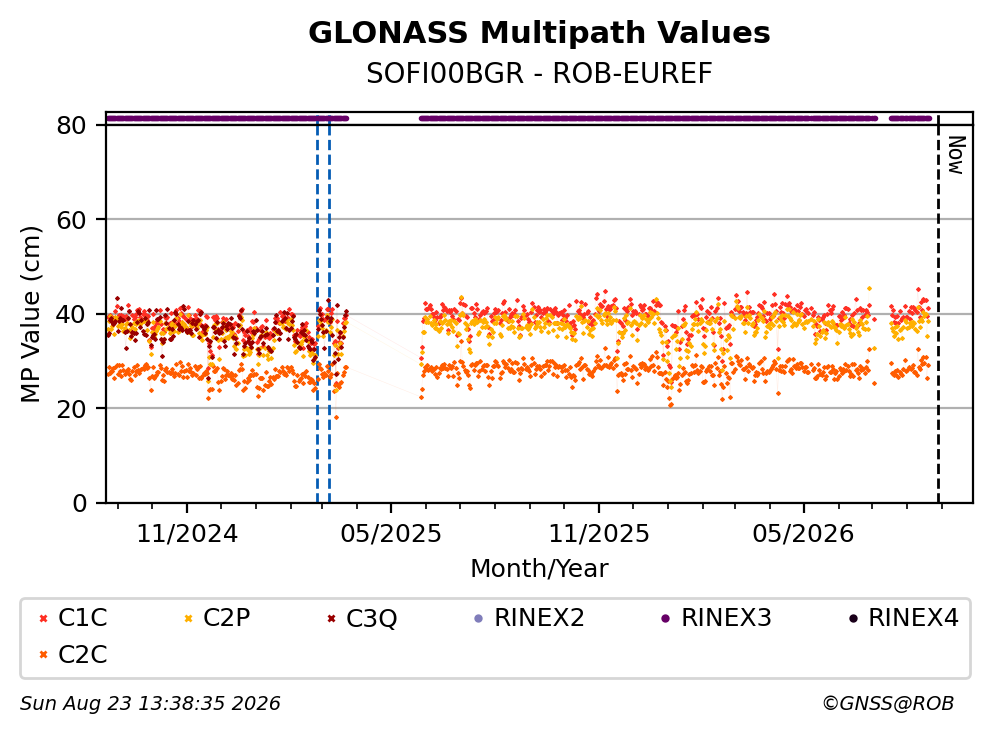This screenshot has height=734, width=993.
Task: Select the RINEX3 legend label
Action: point(726,618)
